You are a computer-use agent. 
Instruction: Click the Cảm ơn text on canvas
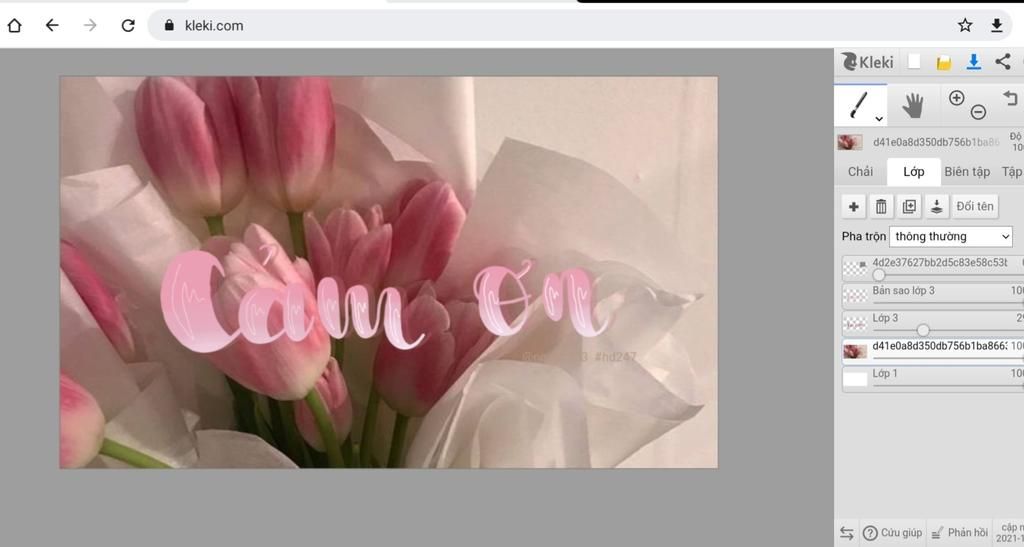(x=385, y=300)
